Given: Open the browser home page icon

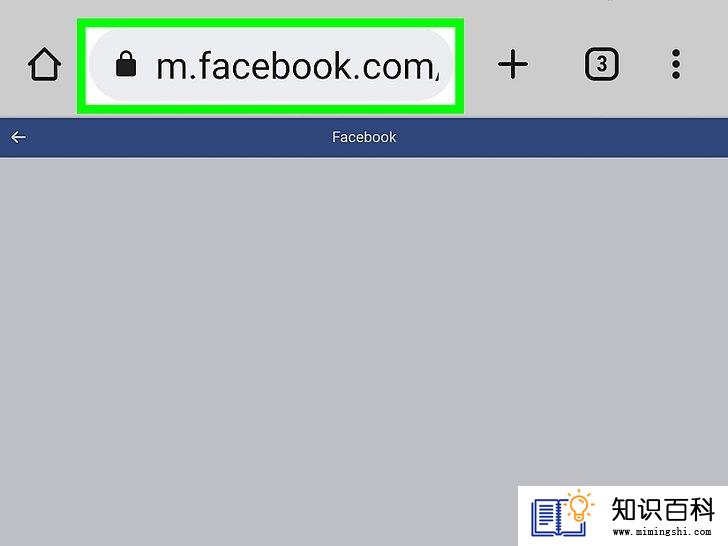Looking at the screenshot, I should click(44, 65).
